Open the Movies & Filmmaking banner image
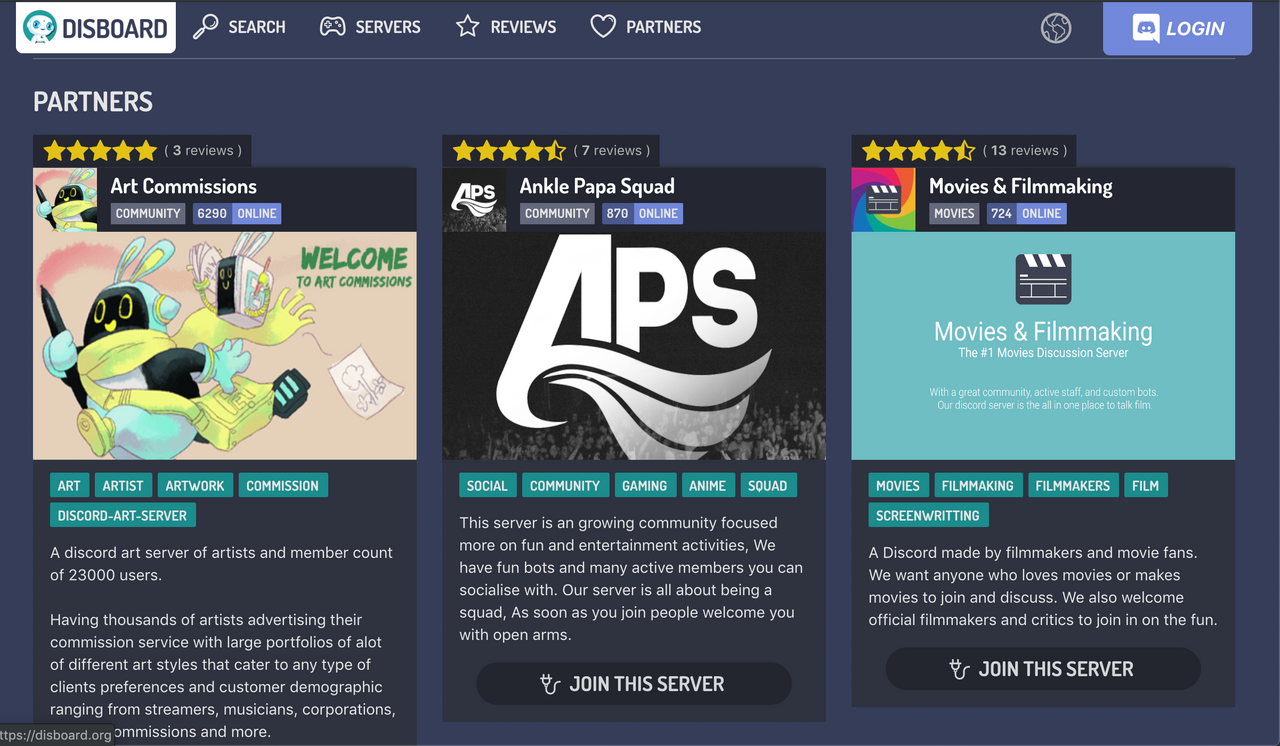 point(1043,346)
